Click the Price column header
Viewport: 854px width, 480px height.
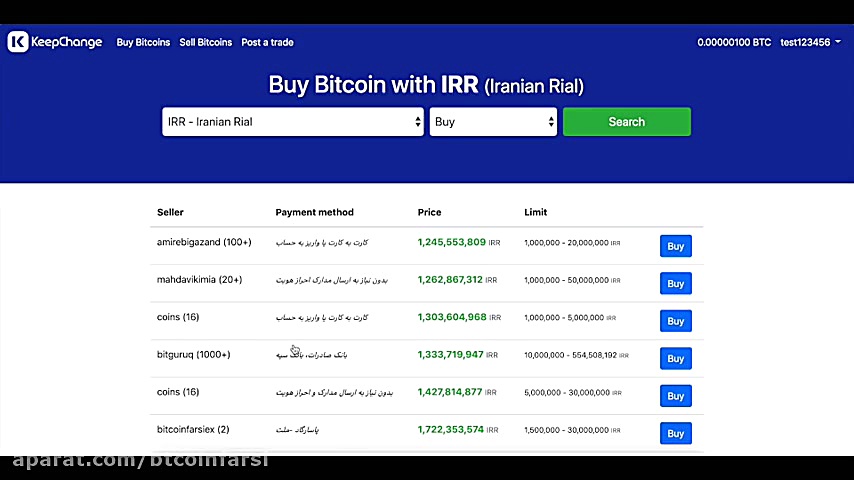(x=429, y=212)
